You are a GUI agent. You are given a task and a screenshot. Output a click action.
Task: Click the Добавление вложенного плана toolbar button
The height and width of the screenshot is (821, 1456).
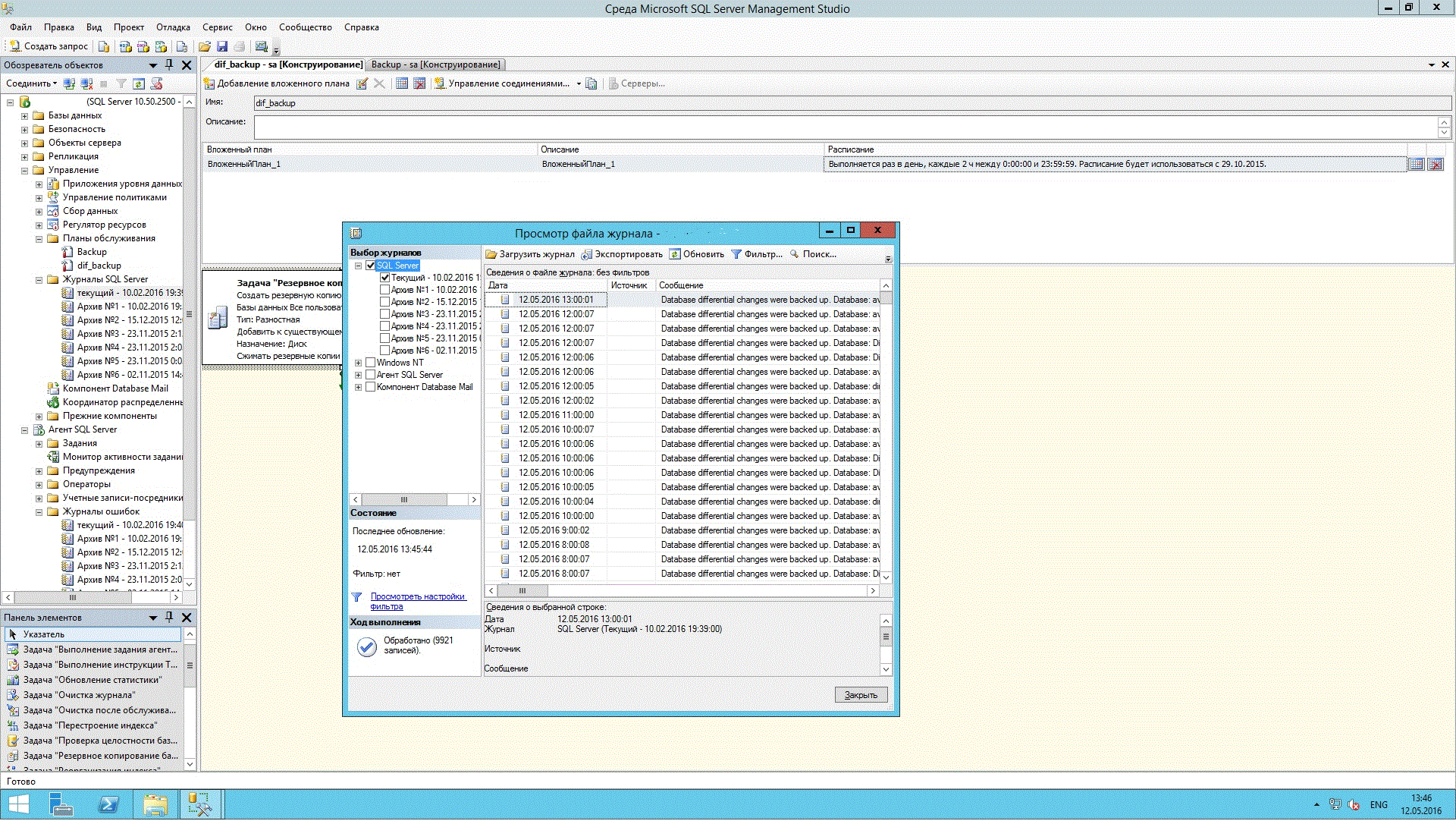click(x=277, y=83)
